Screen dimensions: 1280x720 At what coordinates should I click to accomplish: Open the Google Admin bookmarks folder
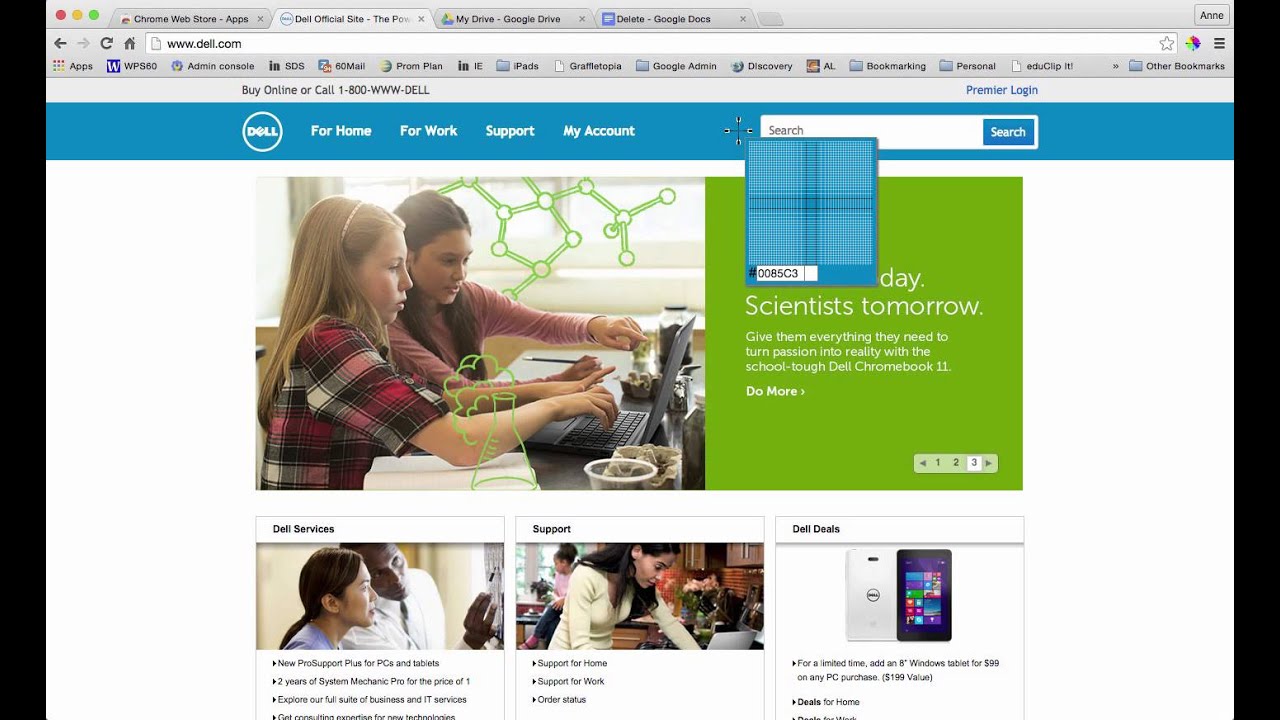[x=676, y=66]
